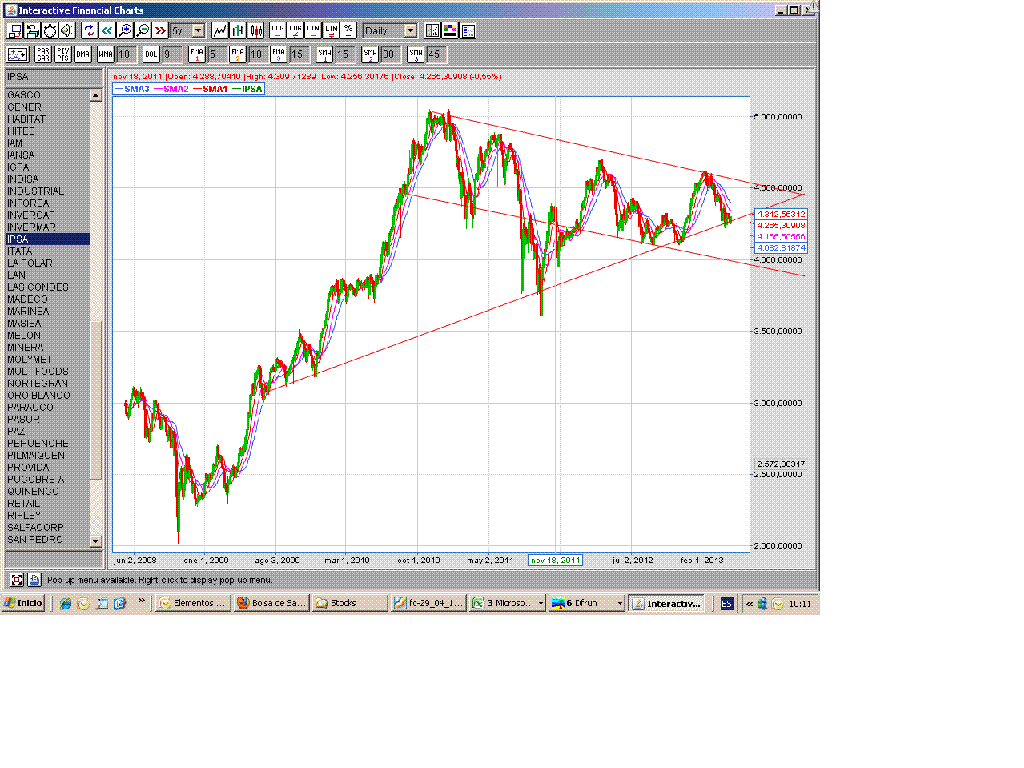This screenshot has height=768, width=1024.
Task: Select ORO BLANCO in the stock list
Action: (x=48, y=395)
